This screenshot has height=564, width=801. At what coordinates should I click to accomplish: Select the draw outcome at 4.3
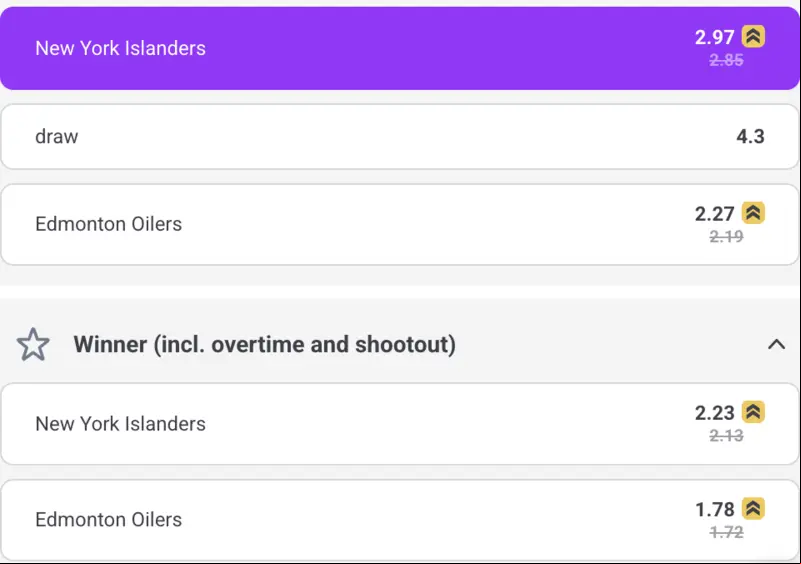pos(400,136)
